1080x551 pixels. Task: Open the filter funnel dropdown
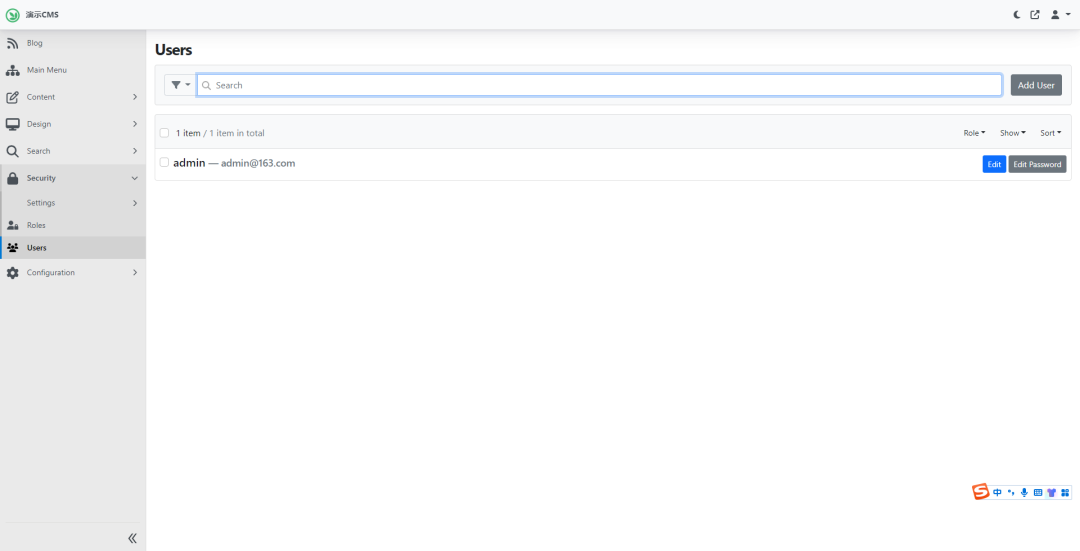click(180, 85)
